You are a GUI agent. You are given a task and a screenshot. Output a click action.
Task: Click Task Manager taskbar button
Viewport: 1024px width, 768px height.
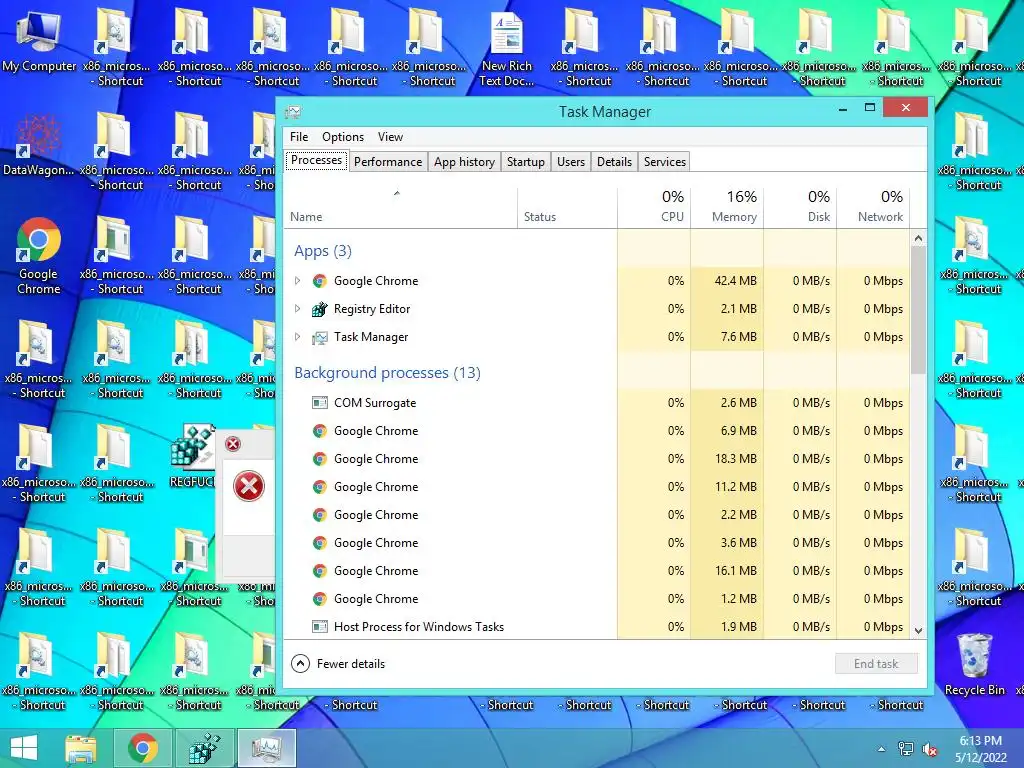[267, 748]
